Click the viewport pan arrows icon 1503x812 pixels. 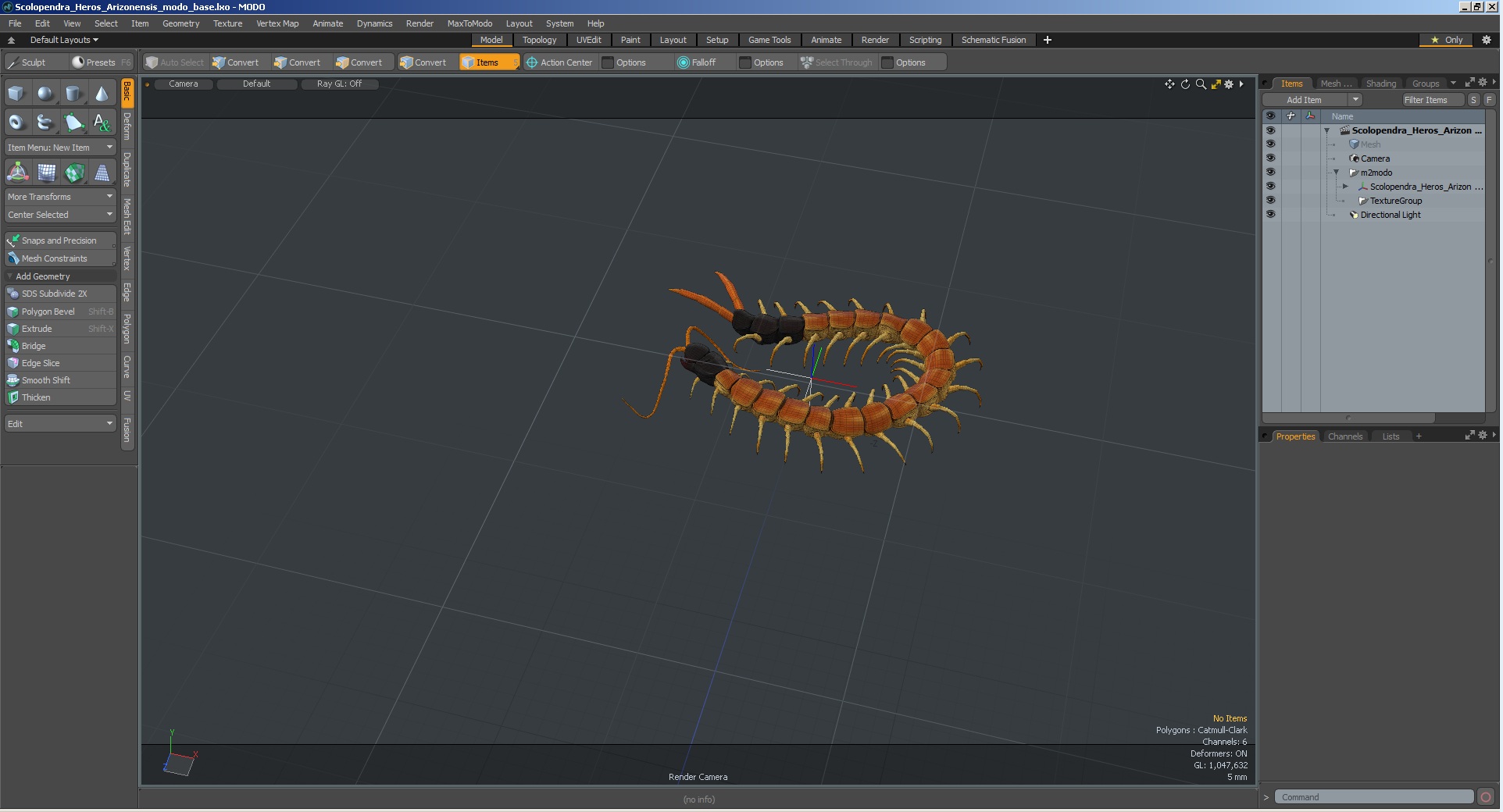click(1169, 84)
